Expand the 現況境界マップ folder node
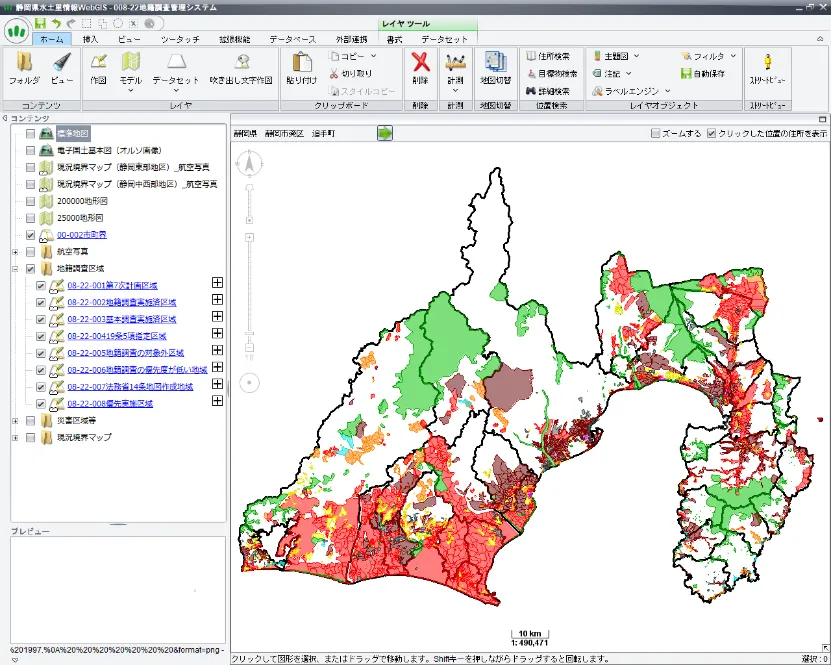 tap(15, 438)
